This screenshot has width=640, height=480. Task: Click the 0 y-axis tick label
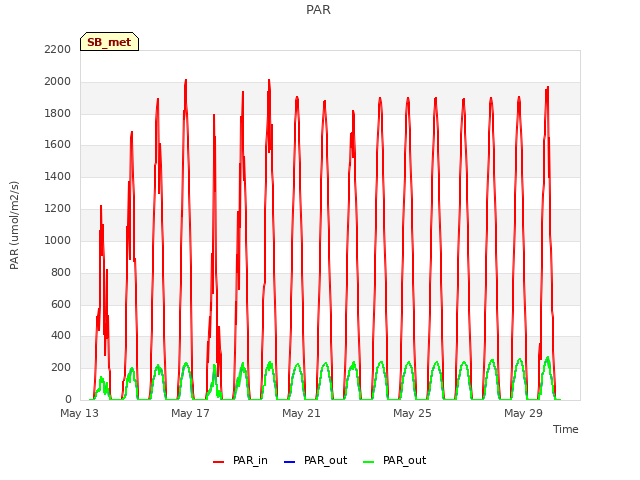point(68,400)
